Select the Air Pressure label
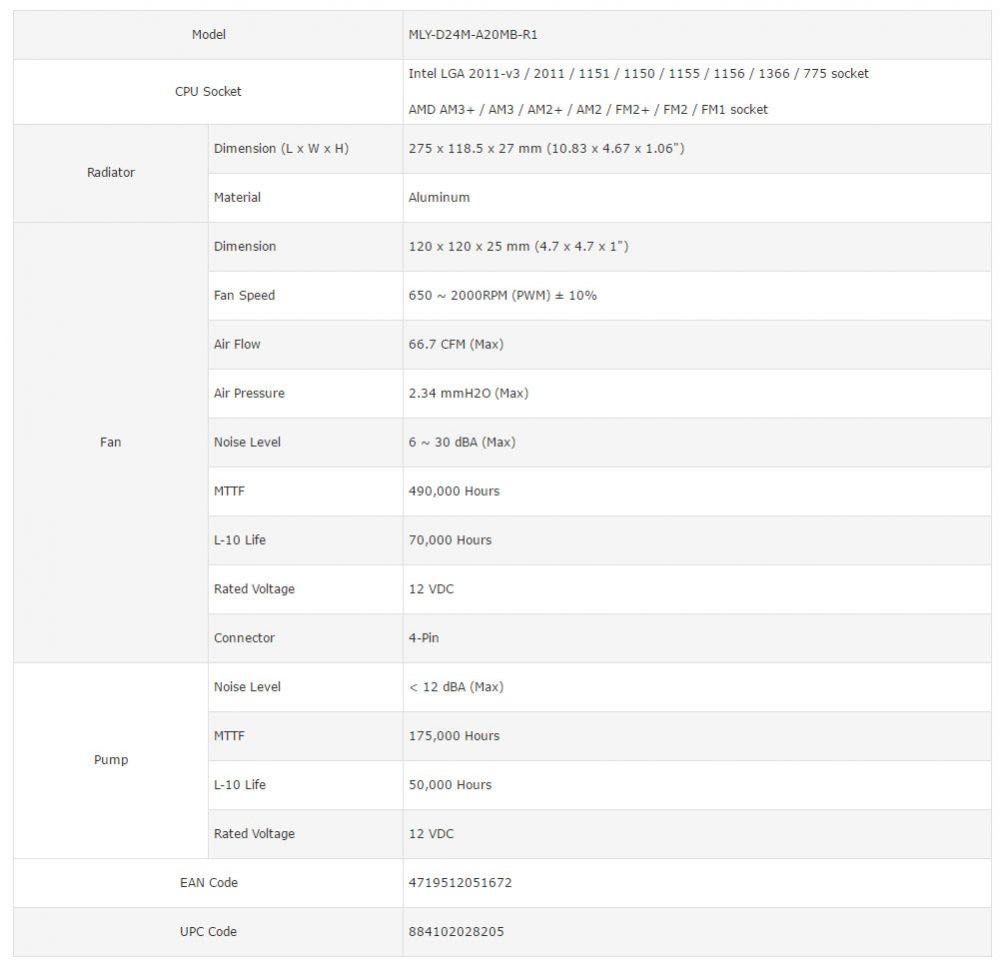Screen dimensions: 1000x967 (x=249, y=393)
